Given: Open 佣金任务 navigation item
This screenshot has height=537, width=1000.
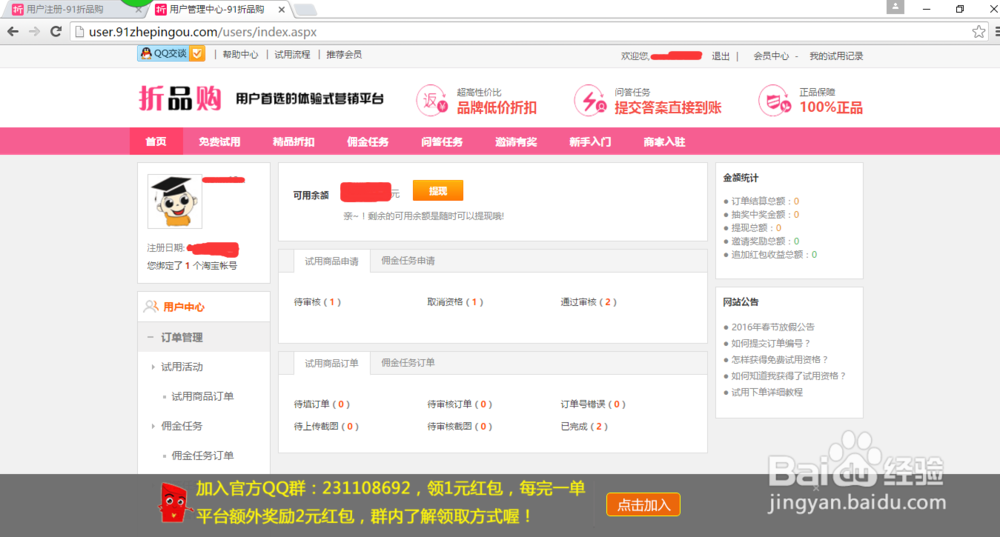Looking at the screenshot, I should [367, 142].
